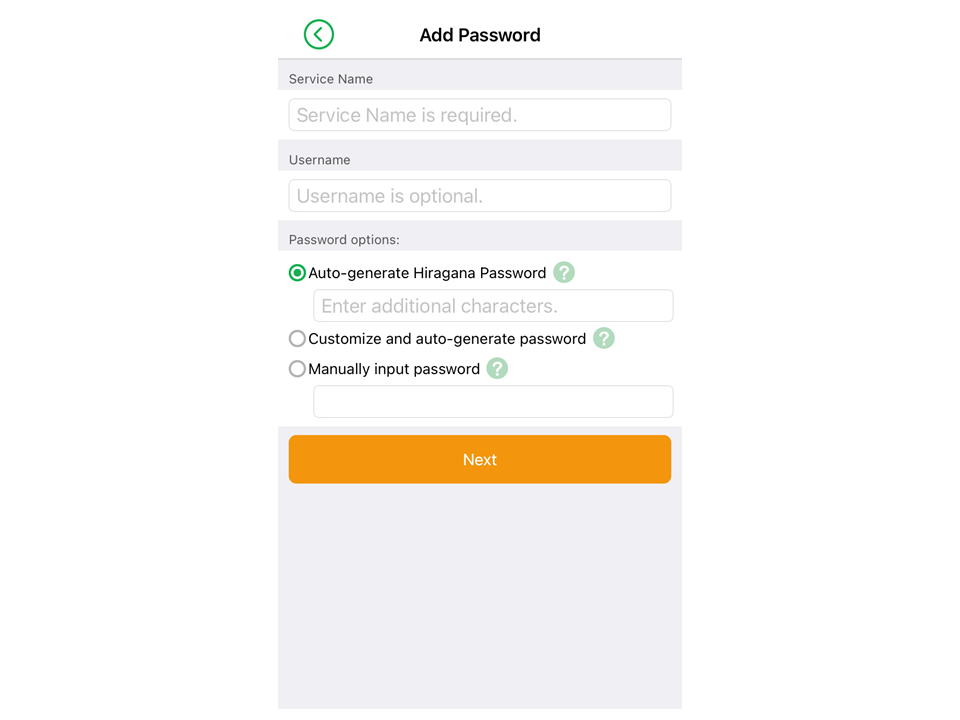Open help for Manually input password

[x=497, y=369]
